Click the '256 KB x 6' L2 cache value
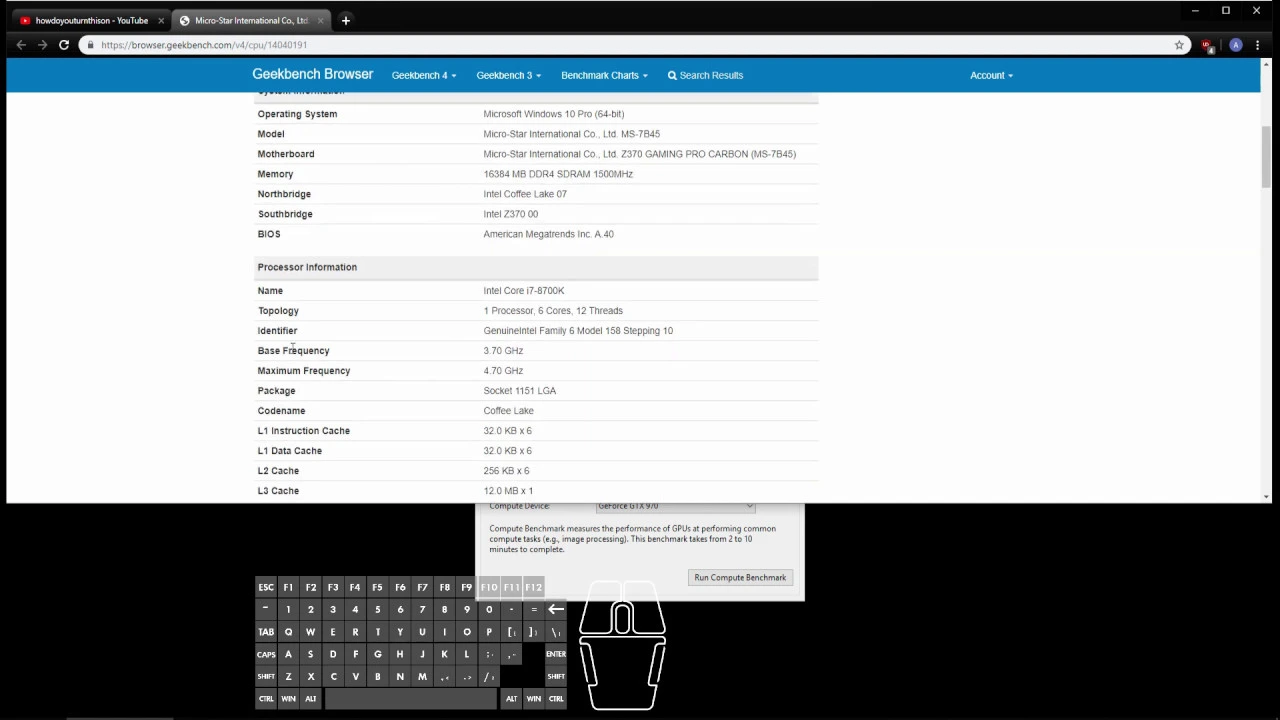The height and width of the screenshot is (720, 1280). pyautogui.click(x=506, y=471)
